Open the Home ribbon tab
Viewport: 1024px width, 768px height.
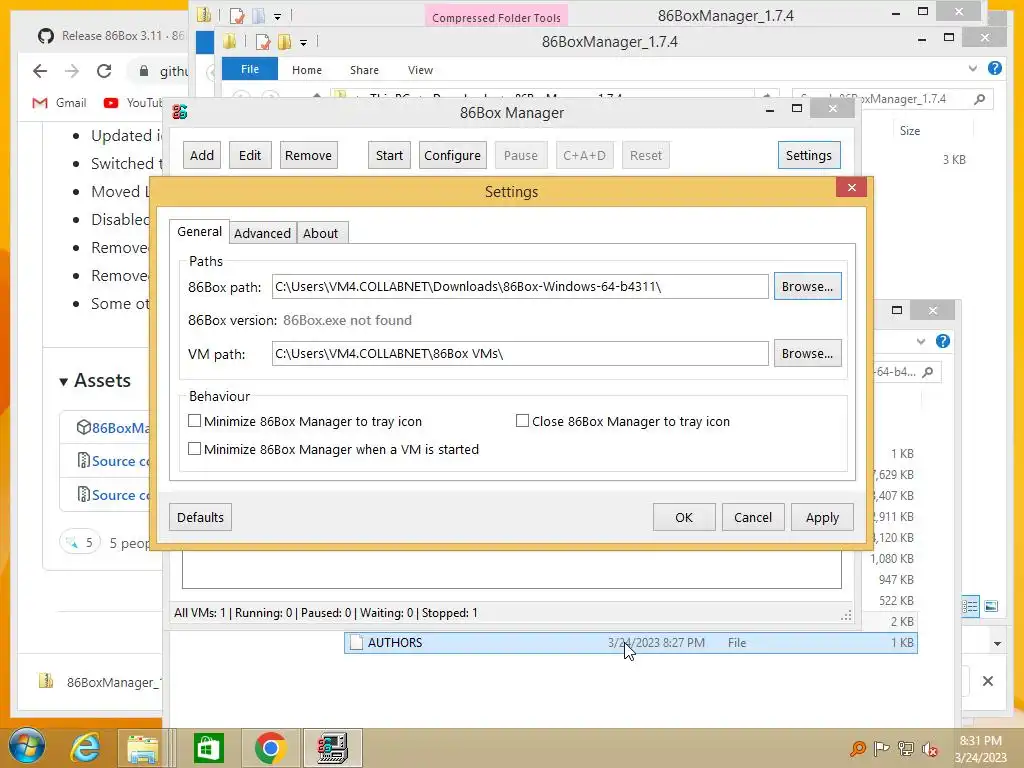click(x=307, y=70)
